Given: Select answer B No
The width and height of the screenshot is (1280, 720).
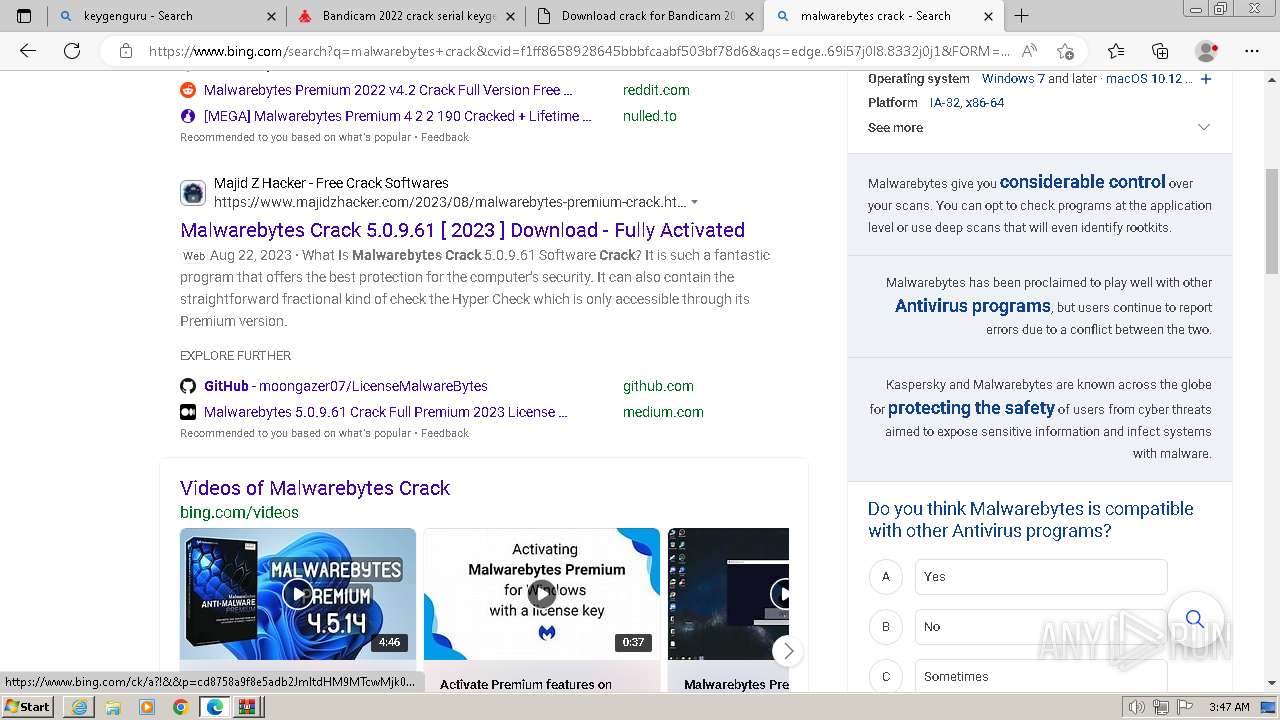Looking at the screenshot, I should [x=1041, y=627].
